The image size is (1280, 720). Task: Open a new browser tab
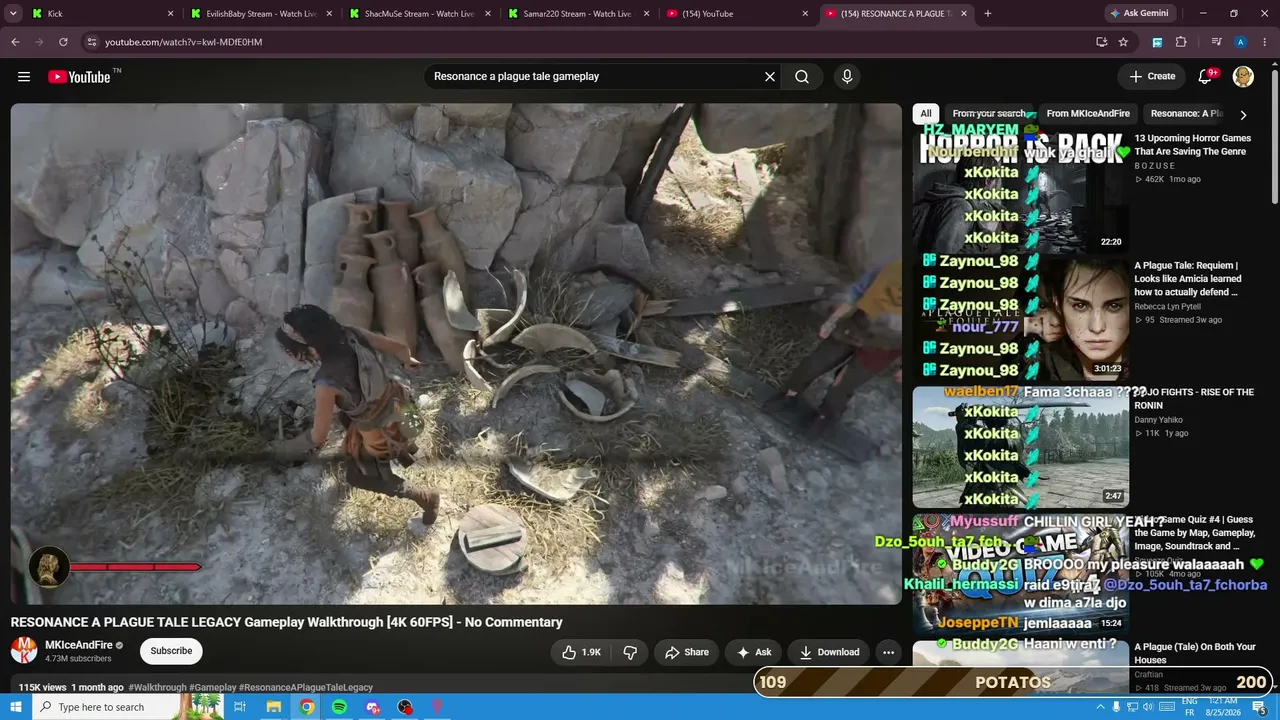(988, 14)
